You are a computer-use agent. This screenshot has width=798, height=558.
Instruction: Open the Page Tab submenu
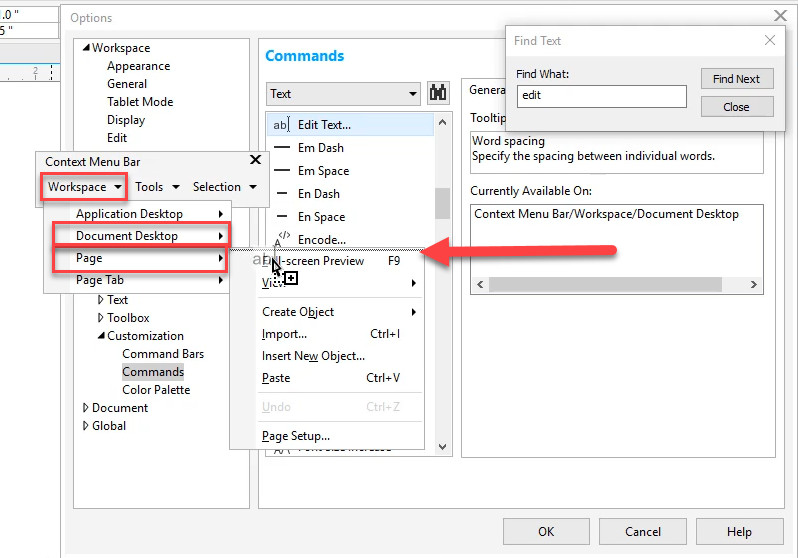[x=137, y=280]
